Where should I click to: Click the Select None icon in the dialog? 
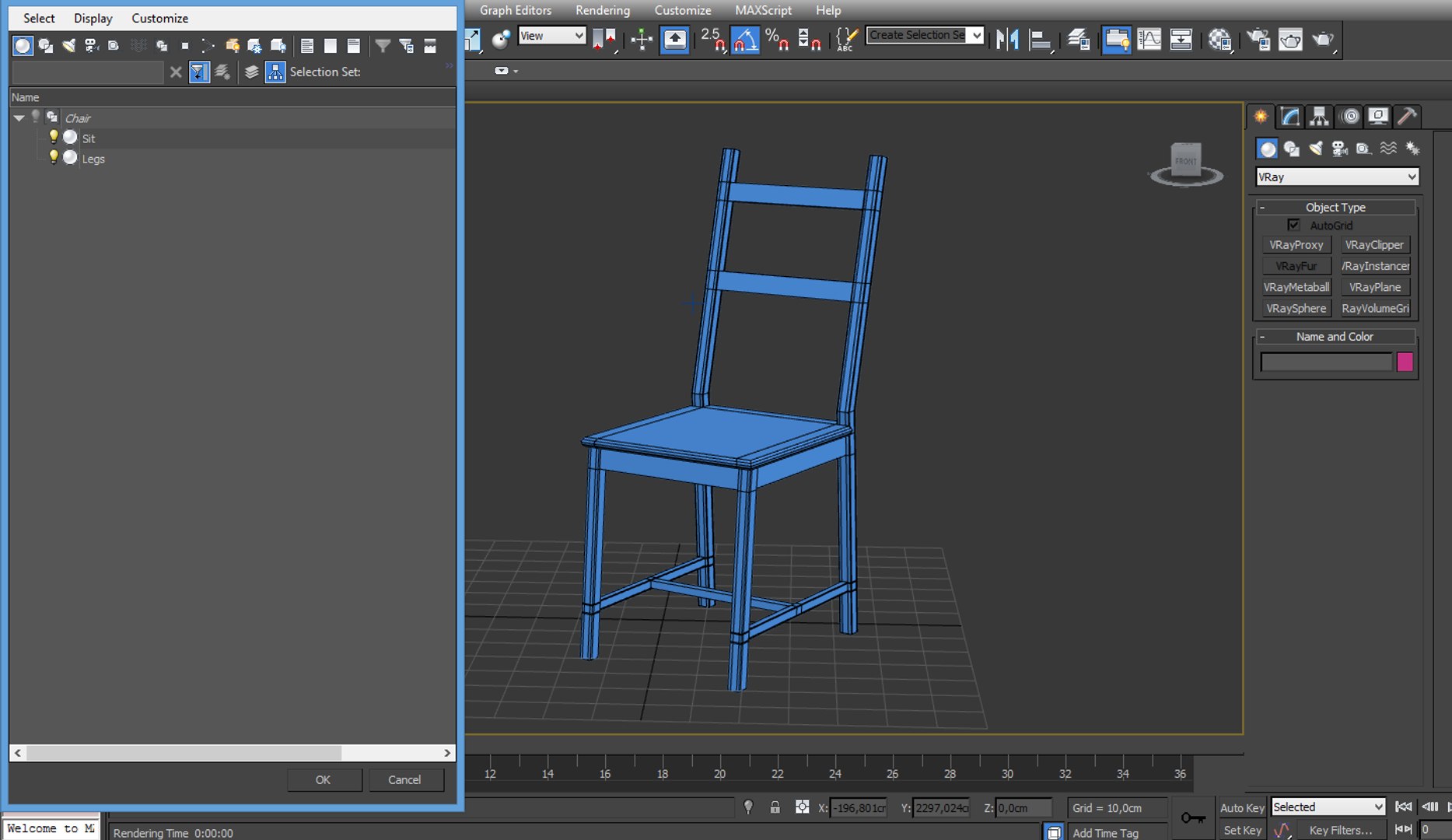[331, 46]
